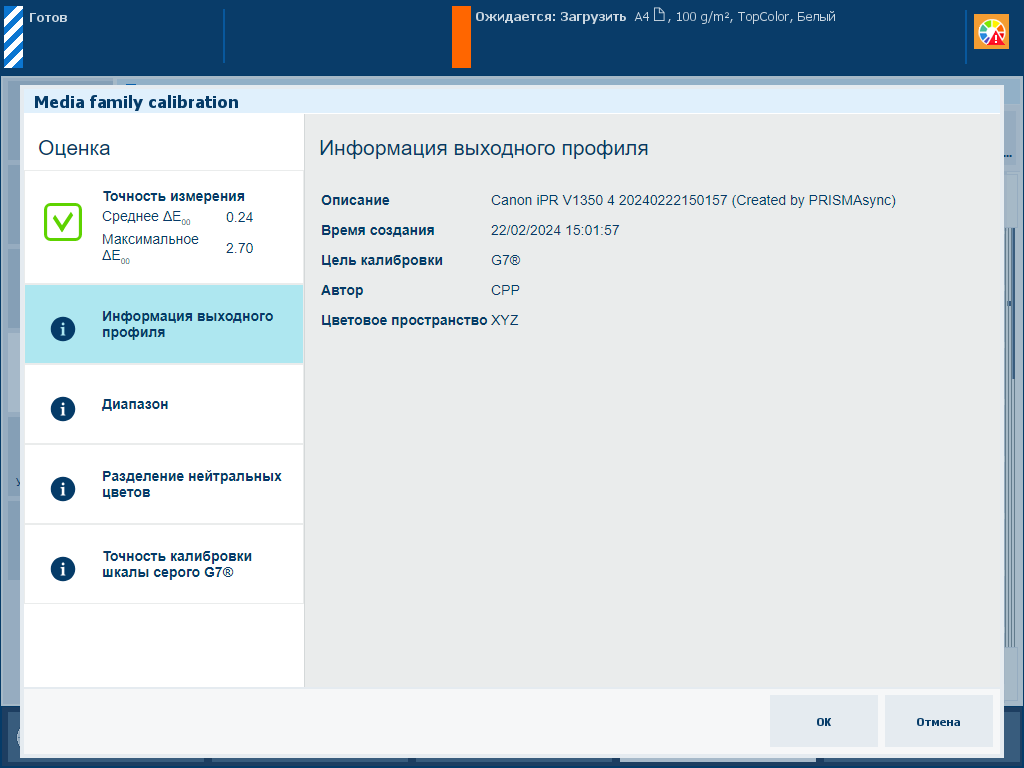1024x768 pixels.
Task: Select Информация выходного профиля tab
Action: coord(164,324)
